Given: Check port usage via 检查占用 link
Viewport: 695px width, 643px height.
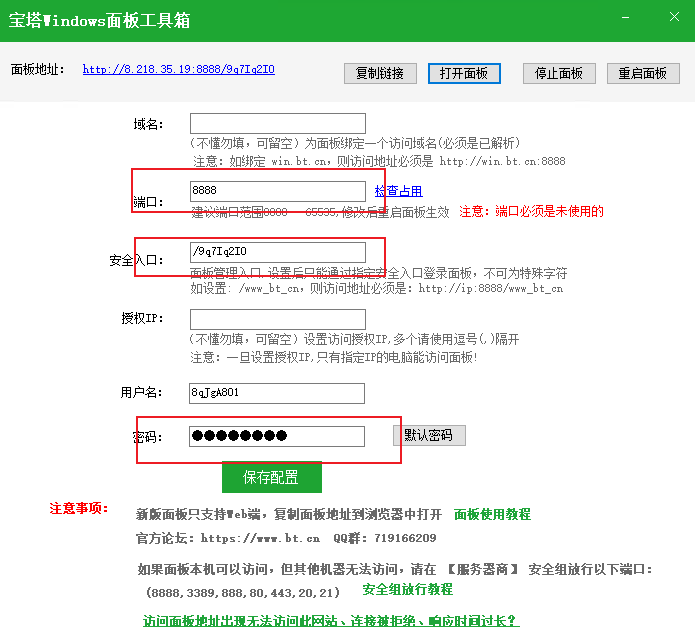Looking at the screenshot, I should click(398, 191).
